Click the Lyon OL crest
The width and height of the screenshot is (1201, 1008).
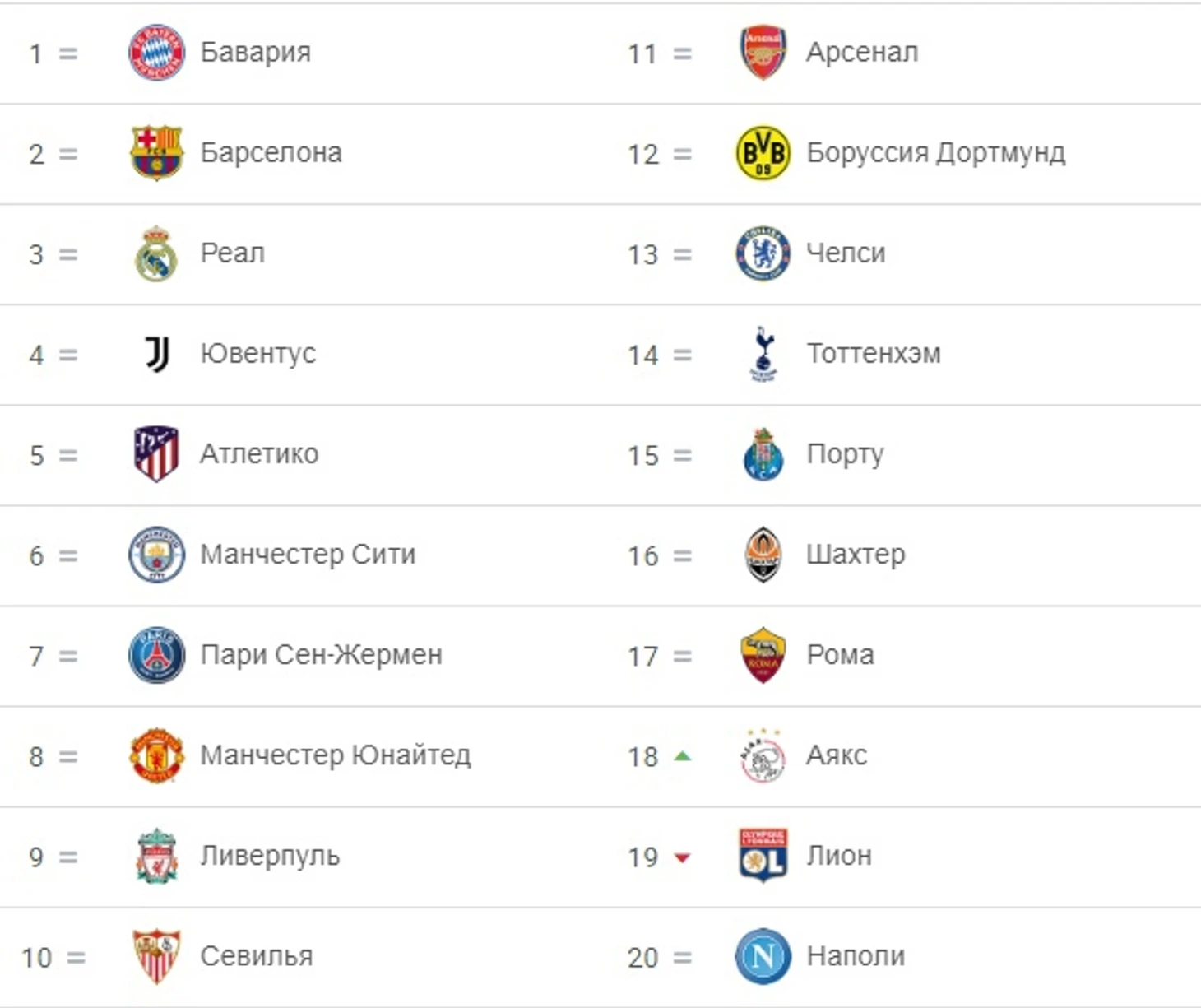point(763,856)
